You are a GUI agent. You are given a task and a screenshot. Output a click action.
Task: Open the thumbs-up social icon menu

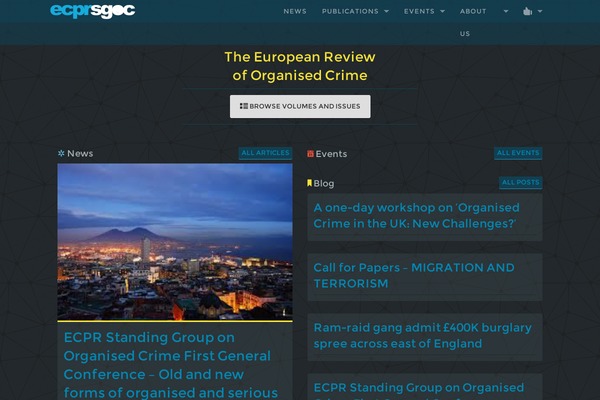[x=527, y=11]
